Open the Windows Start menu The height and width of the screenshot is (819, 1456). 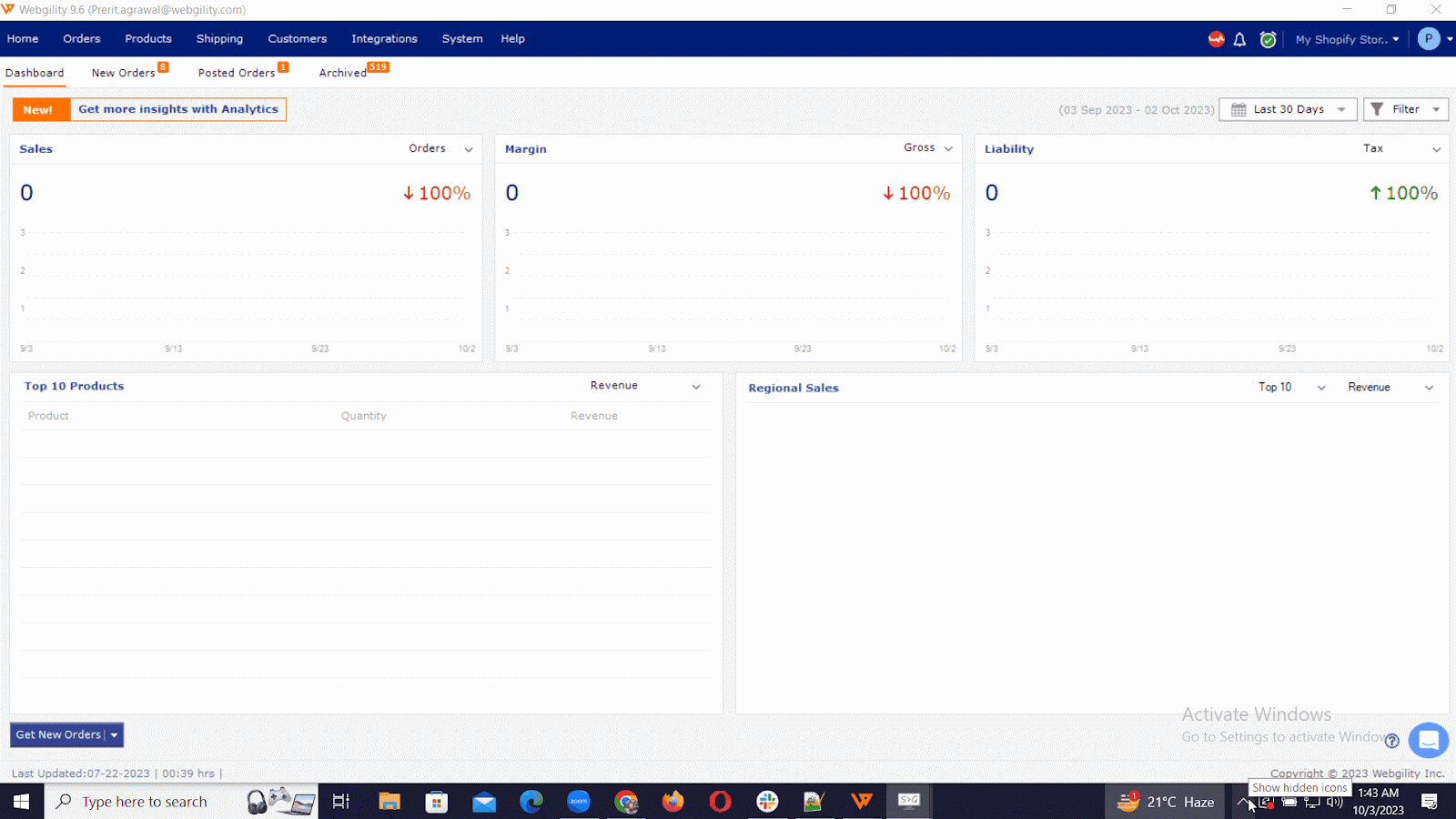(x=22, y=801)
